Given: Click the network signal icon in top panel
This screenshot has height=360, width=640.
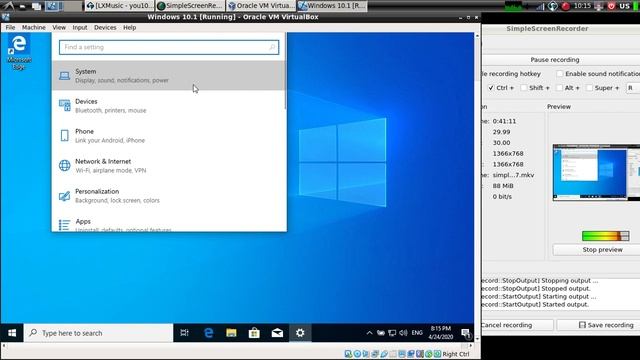Looking at the screenshot, I should pos(540,6).
